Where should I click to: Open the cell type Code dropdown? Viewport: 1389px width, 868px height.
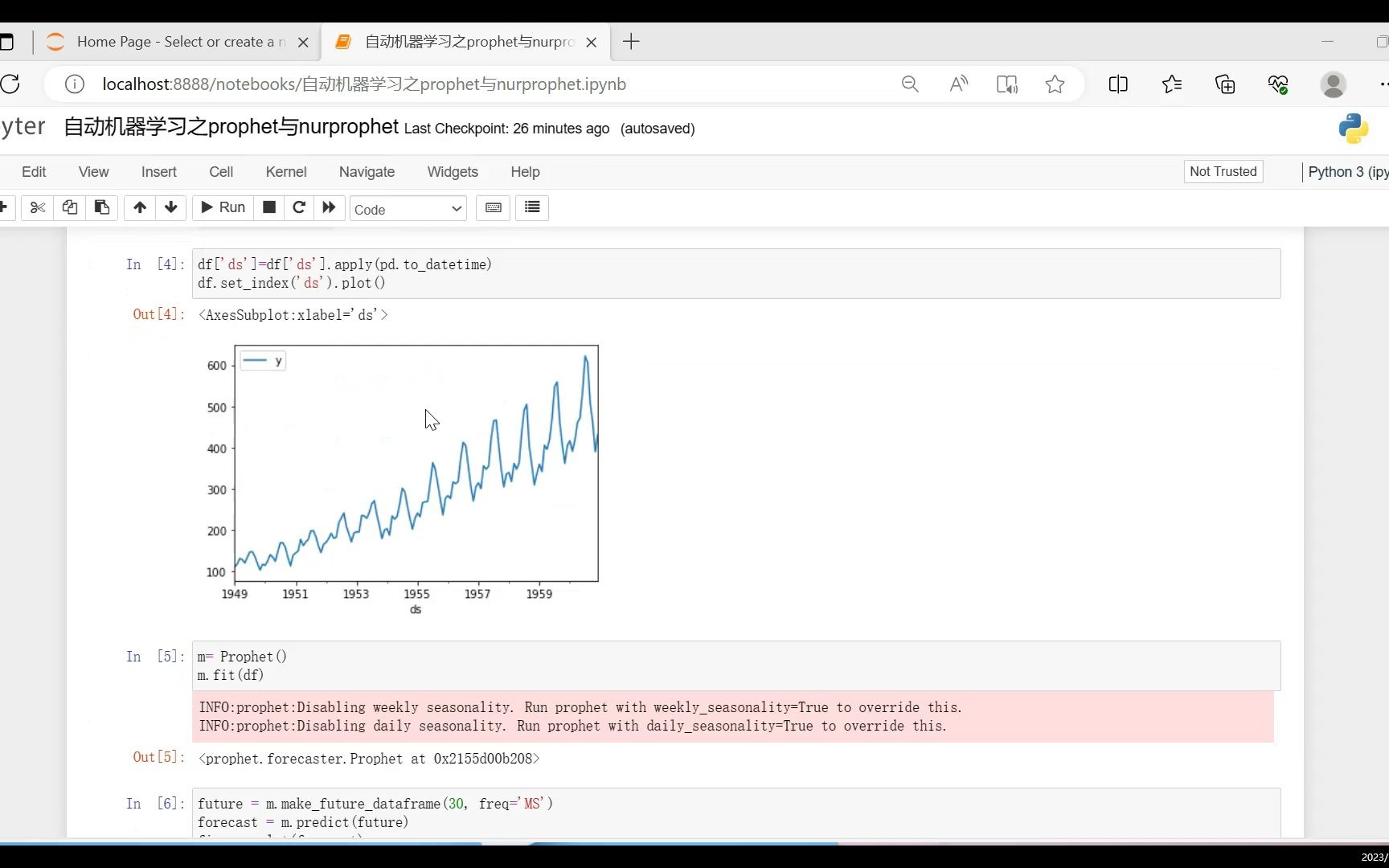pos(408,209)
